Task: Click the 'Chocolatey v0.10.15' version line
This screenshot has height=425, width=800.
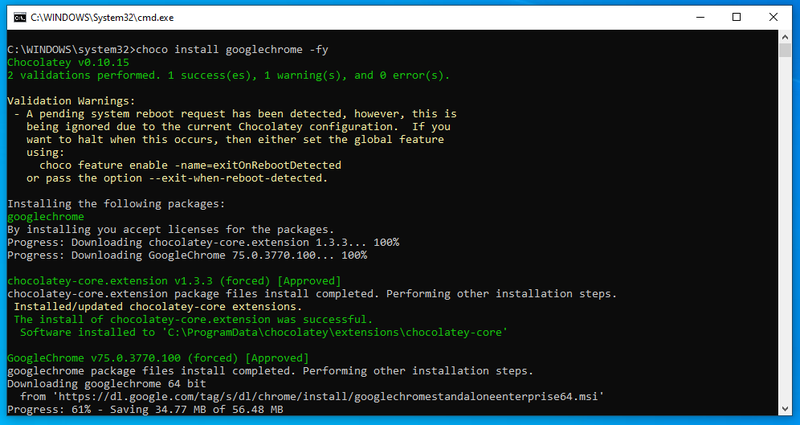Action: (68, 62)
